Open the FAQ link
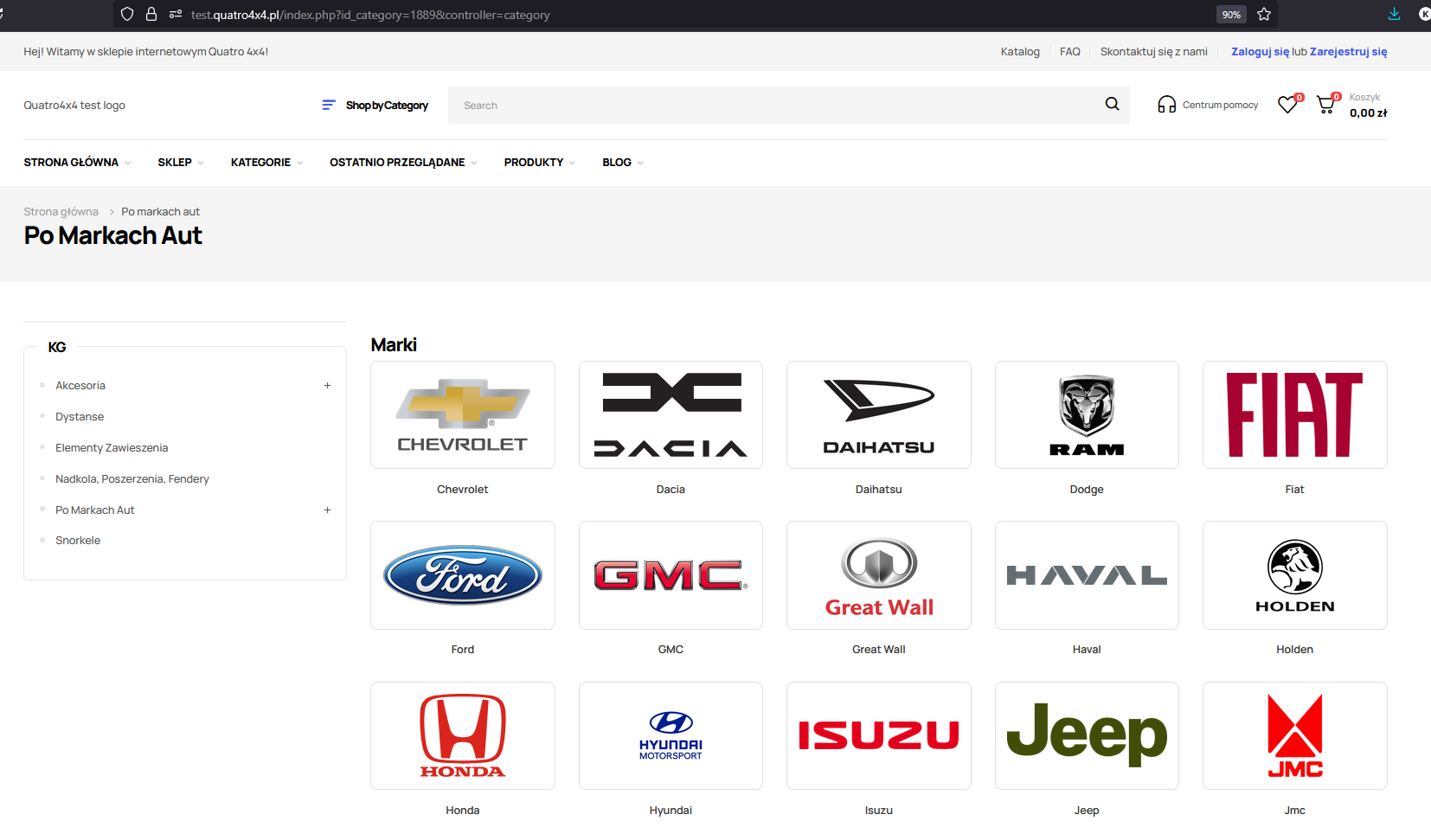Screen dimensions: 1431x840 [1070, 52]
